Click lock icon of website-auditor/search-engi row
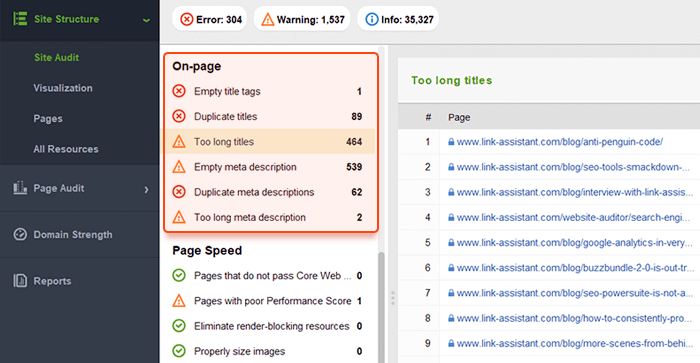 451,217
